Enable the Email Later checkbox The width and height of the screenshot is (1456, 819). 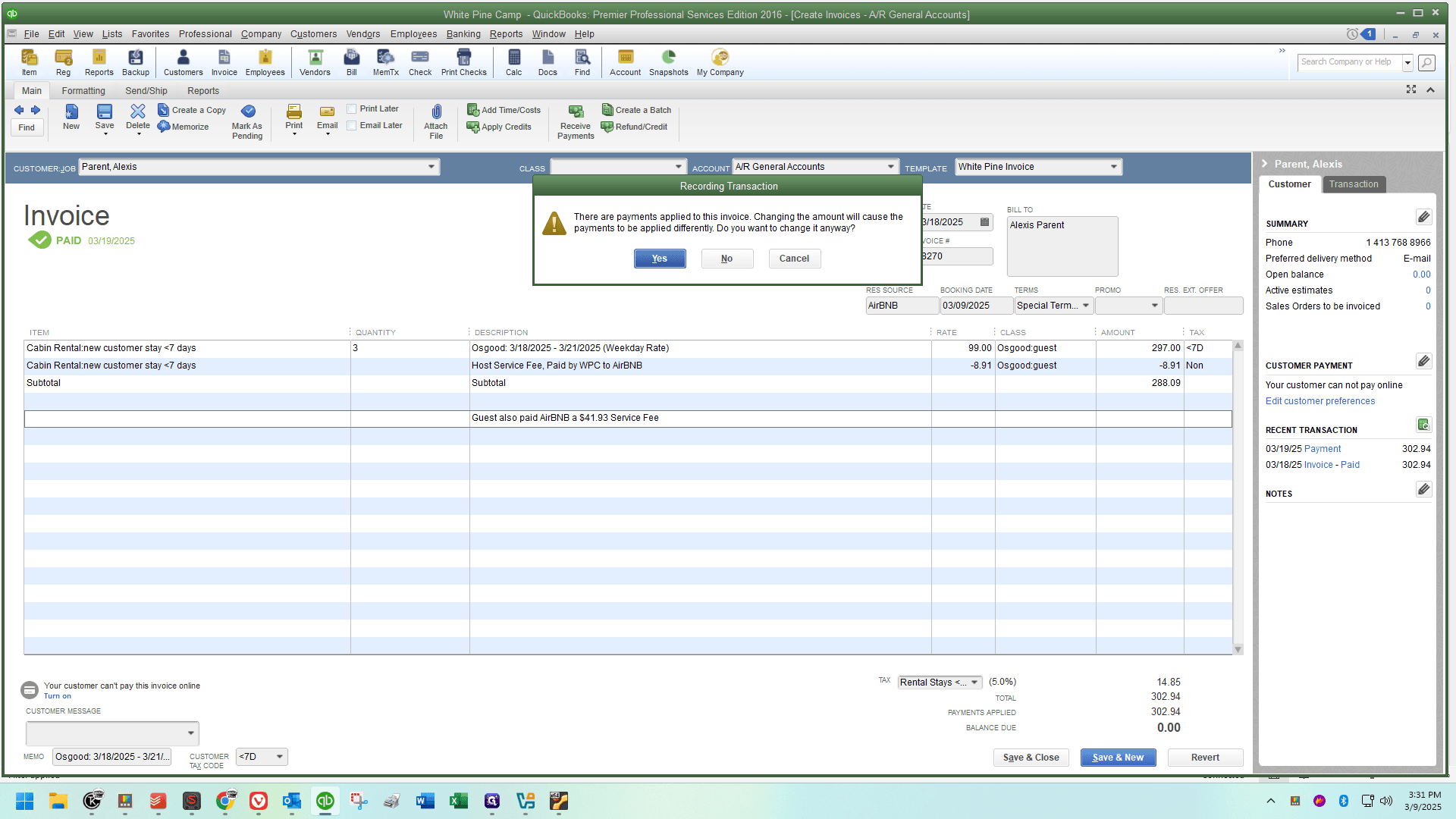(352, 126)
